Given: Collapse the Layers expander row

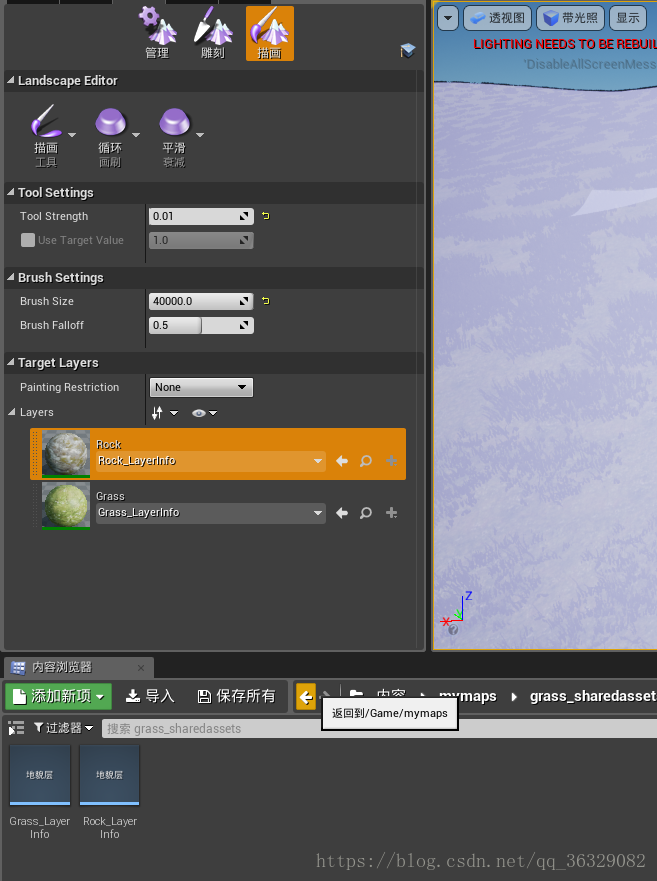Looking at the screenshot, I should (12, 412).
